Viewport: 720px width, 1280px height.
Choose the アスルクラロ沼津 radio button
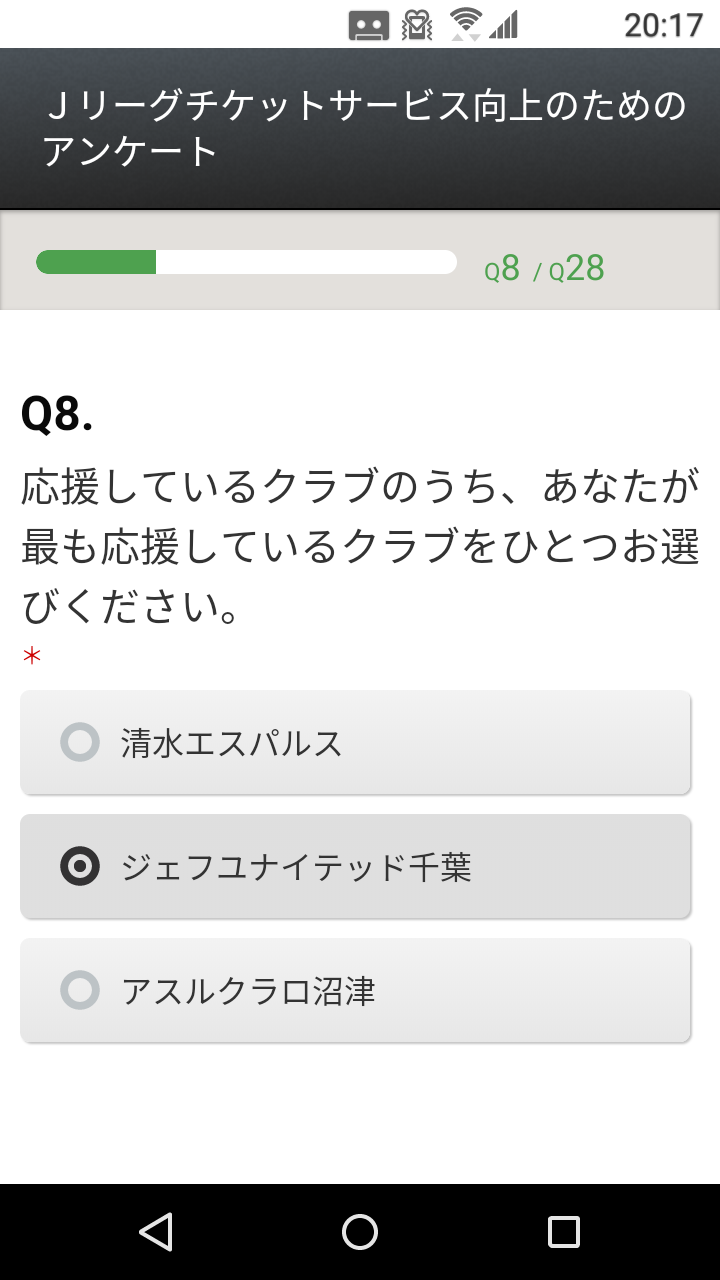(80, 990)
